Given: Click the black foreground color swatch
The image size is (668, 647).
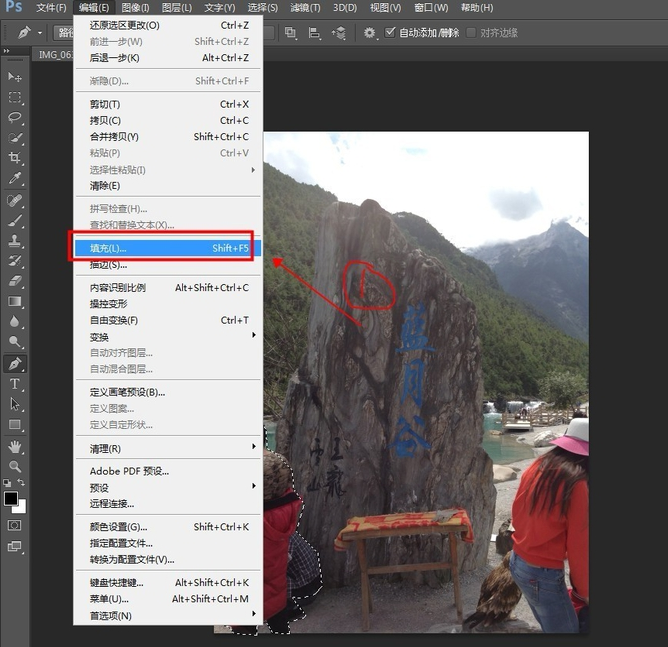Looking at the screenshot, I should 11,498.
